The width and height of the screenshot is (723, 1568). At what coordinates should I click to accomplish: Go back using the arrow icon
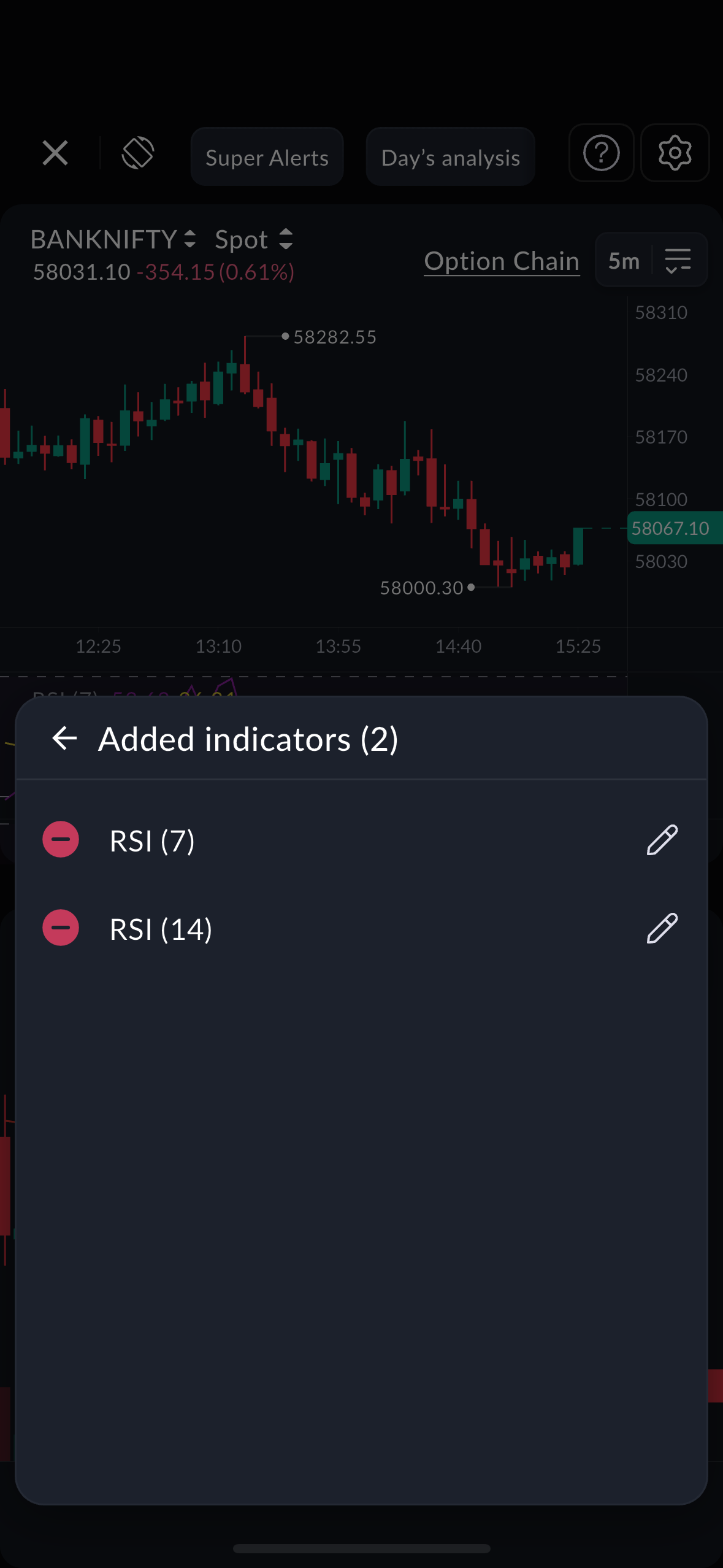pyautogui.click(x=65, y=738)
